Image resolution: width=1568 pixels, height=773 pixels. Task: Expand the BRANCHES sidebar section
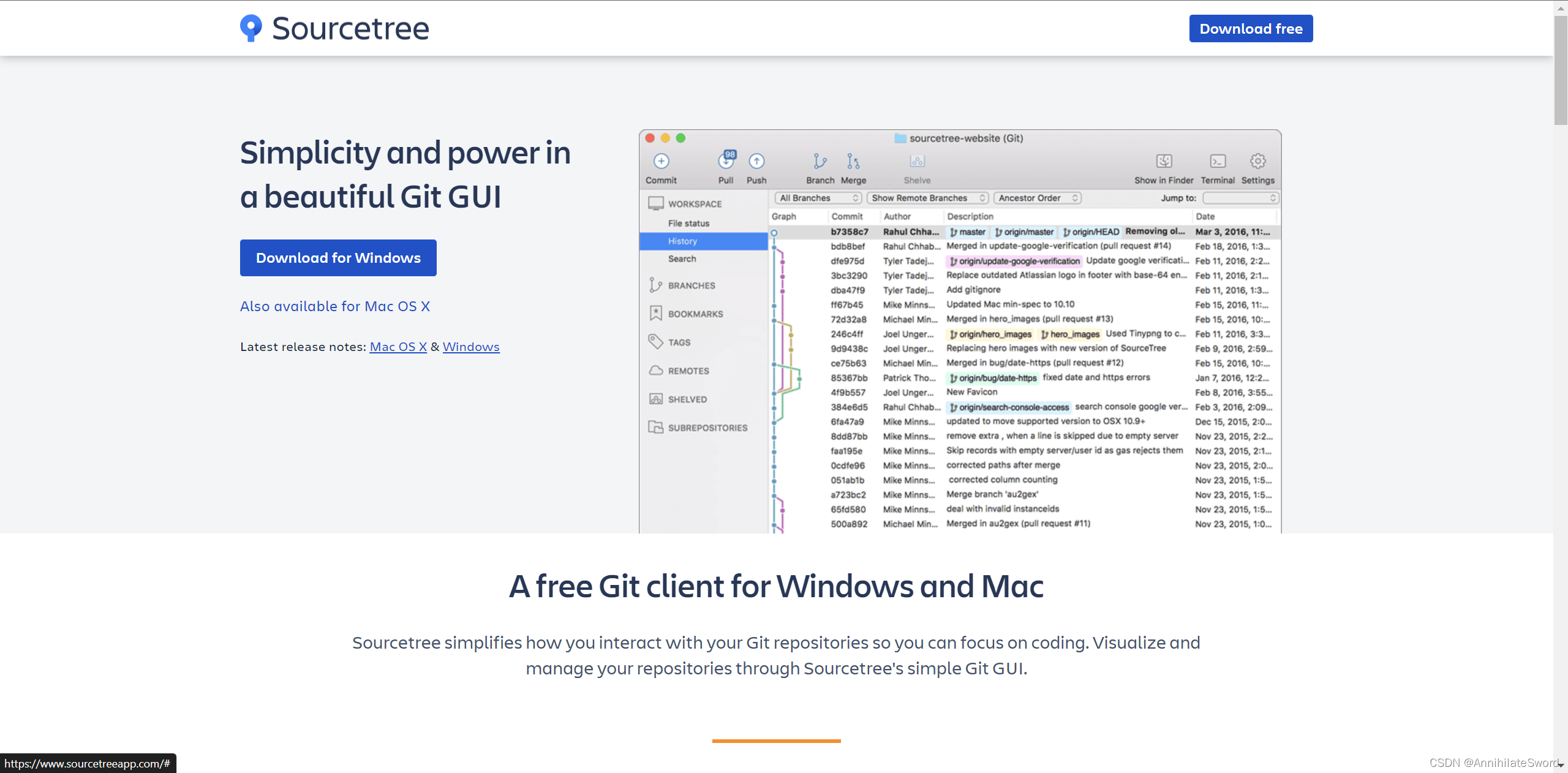(692, 285)
